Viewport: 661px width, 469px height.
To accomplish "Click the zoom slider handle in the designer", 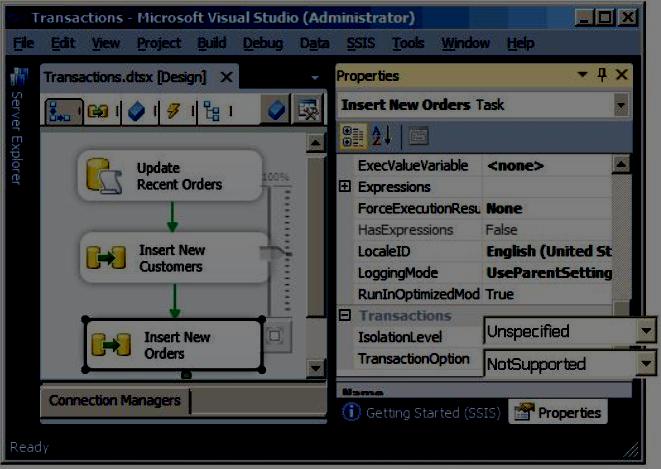I will click(x=276, y=252).
